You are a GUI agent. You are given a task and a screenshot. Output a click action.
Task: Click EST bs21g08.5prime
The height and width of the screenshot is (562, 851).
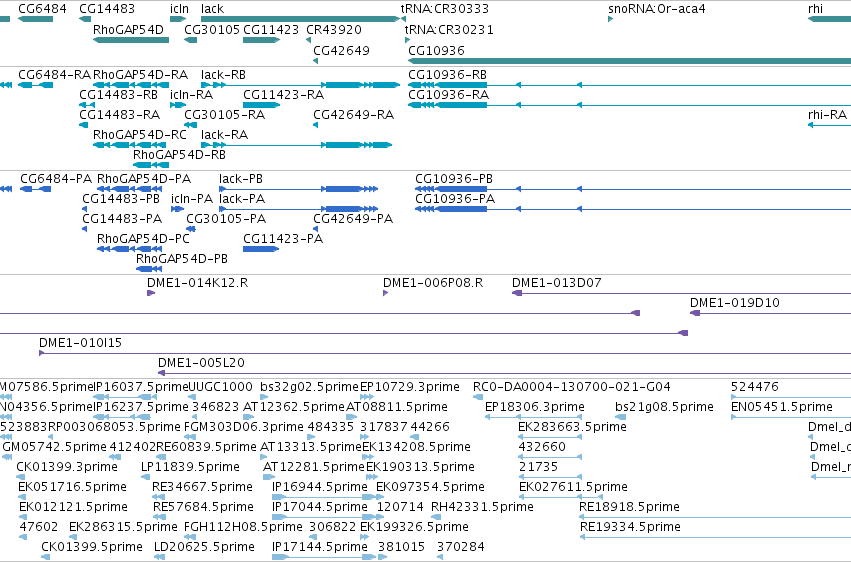664,407
